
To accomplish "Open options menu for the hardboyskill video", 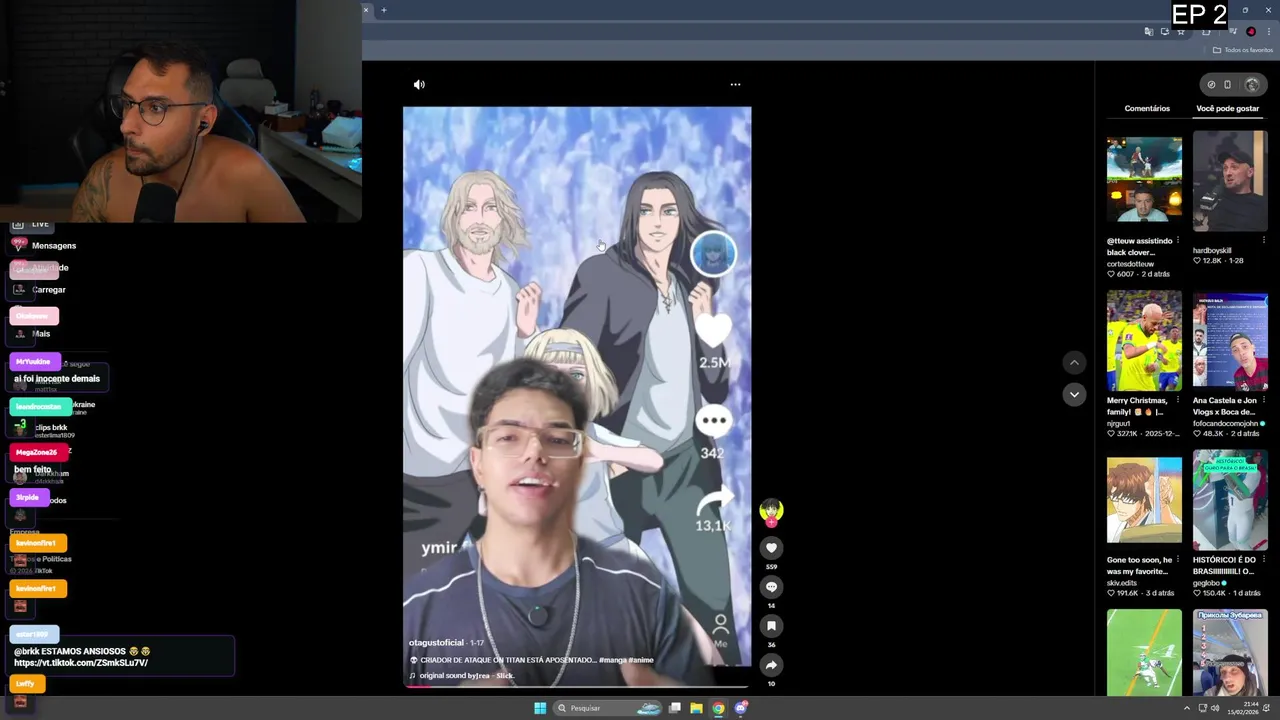I will 1264,240.
